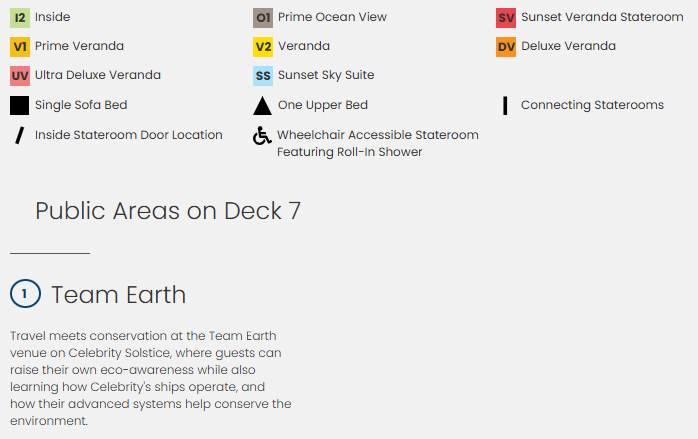Click the SV Sunset Veranda Stateroom badge
This screenshot has width=698, height=439.
(x=506, y=17)
